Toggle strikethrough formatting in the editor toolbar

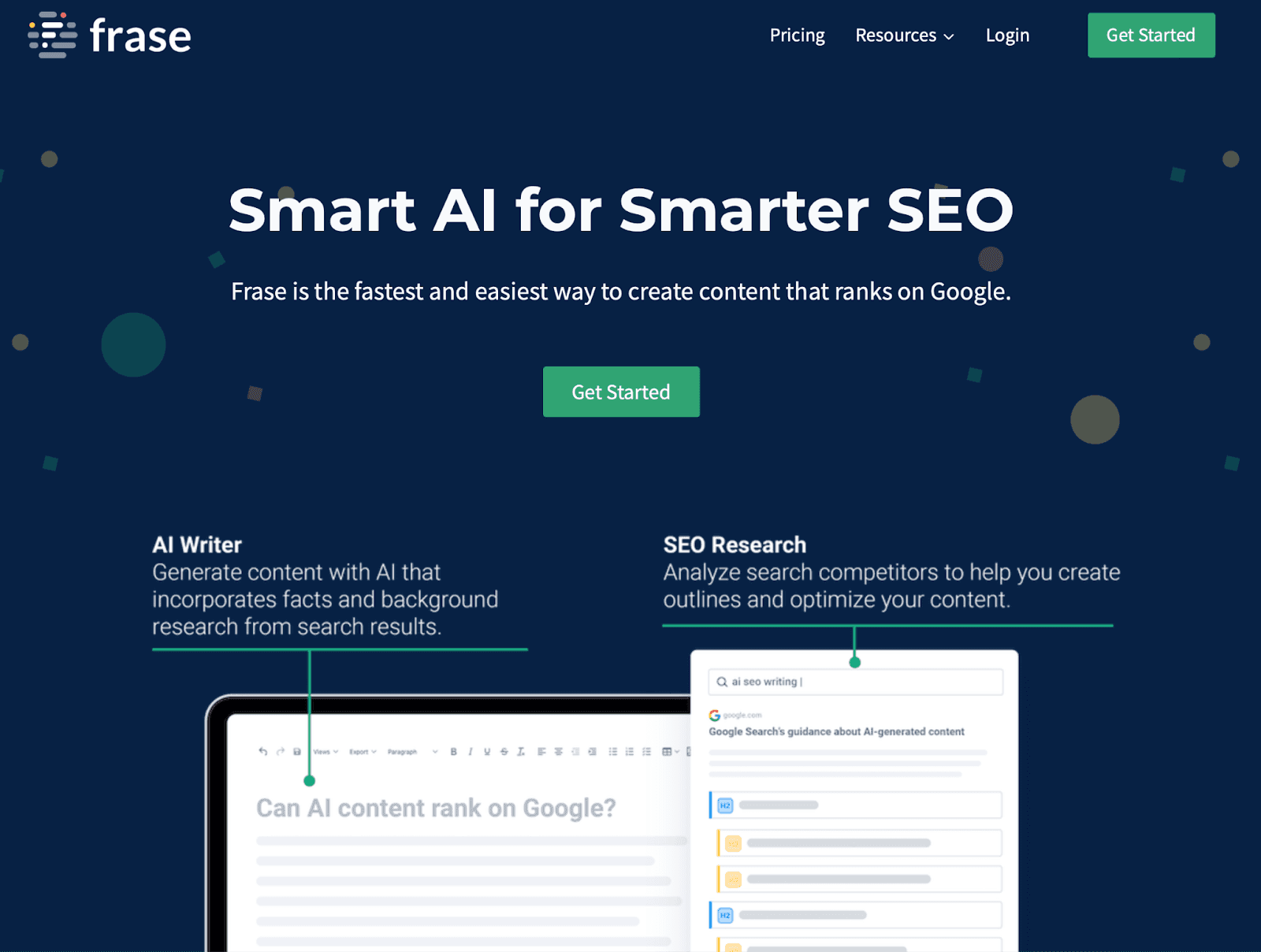tap(504, 752)
